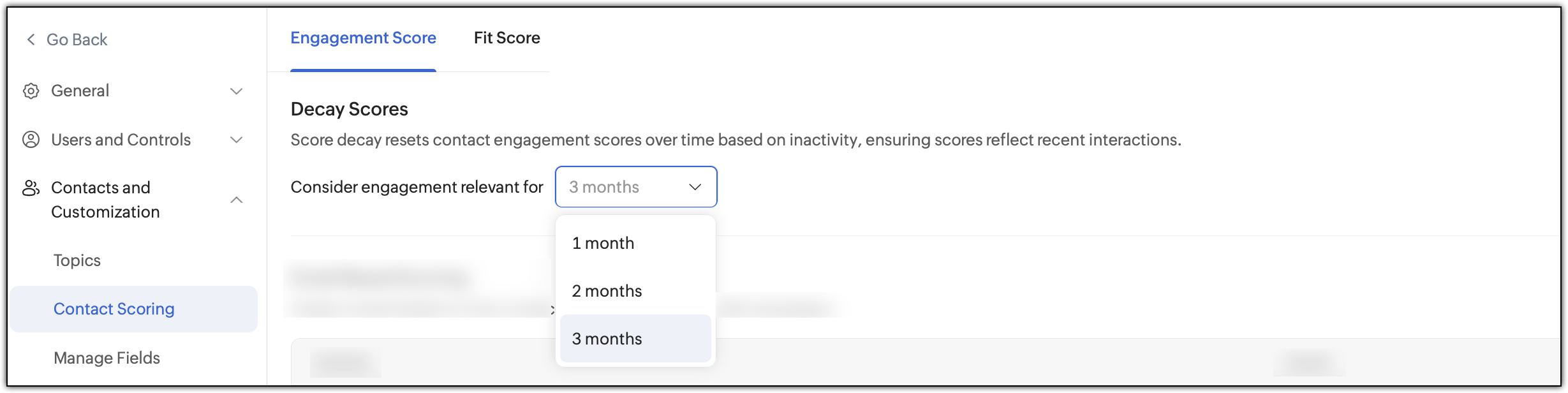
Task: Select the 2 months option
Action: (635, 291)
